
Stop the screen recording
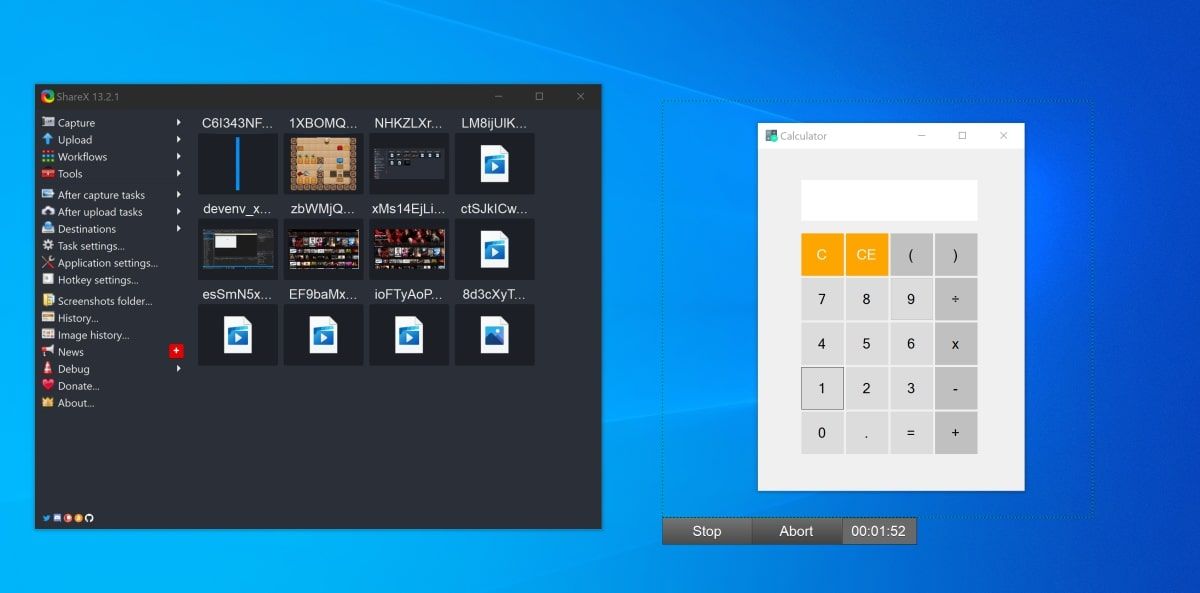point(707,531)
